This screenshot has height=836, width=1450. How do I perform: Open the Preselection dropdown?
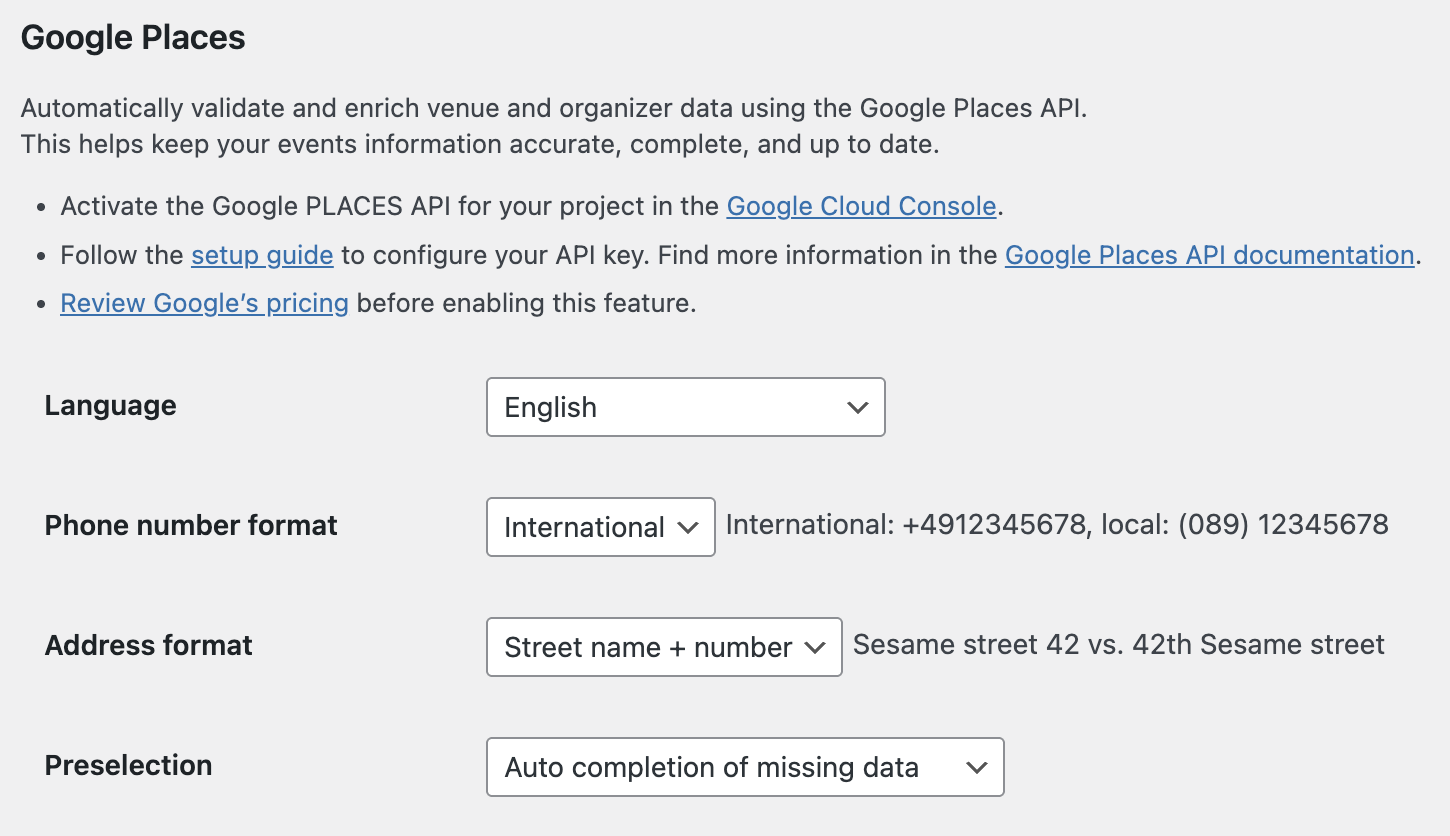point(745,767)
